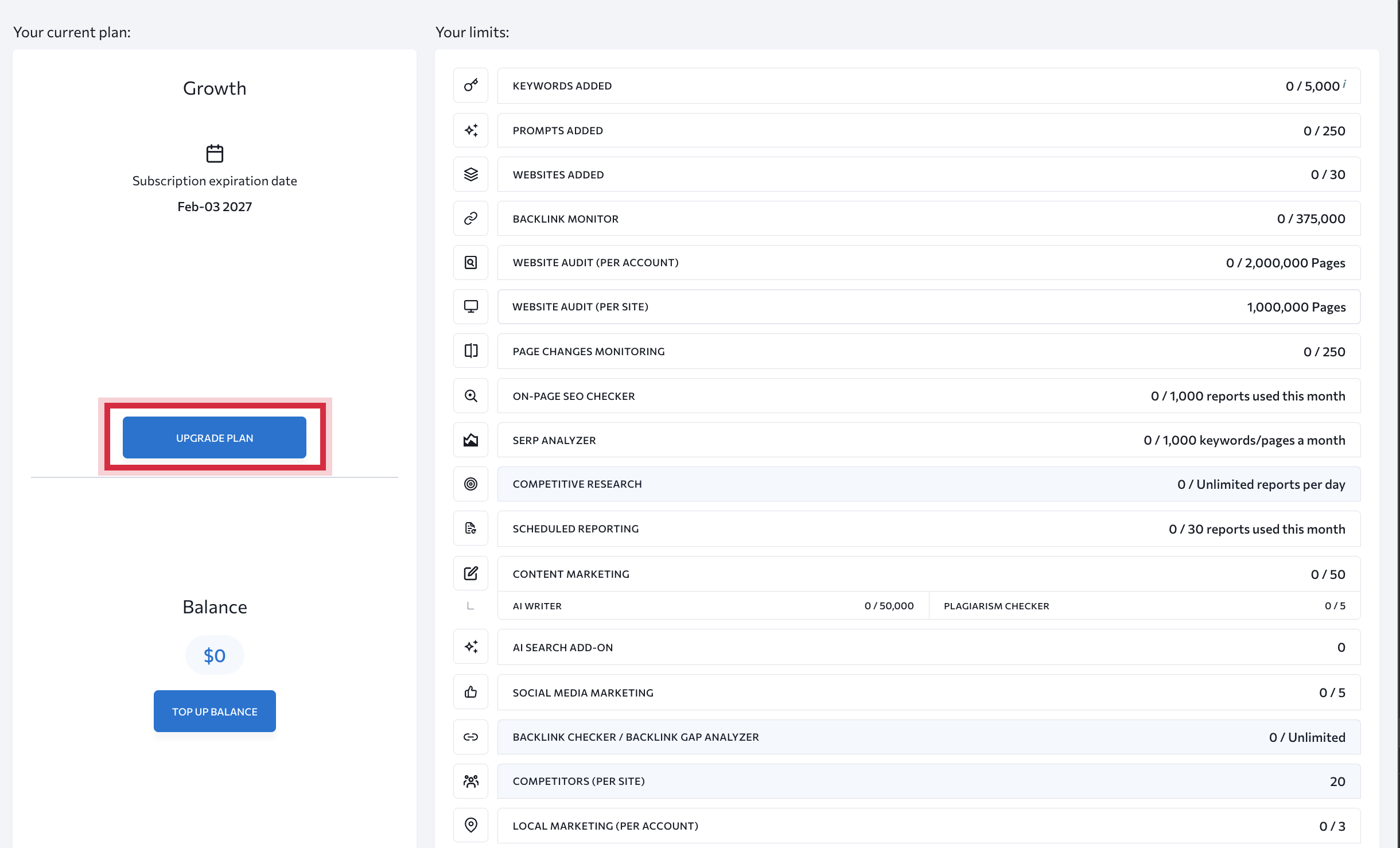Click the chain link icon for Backlink Monitor
The height and width of the screenshot is (848, 1400).
coord(470,219)
